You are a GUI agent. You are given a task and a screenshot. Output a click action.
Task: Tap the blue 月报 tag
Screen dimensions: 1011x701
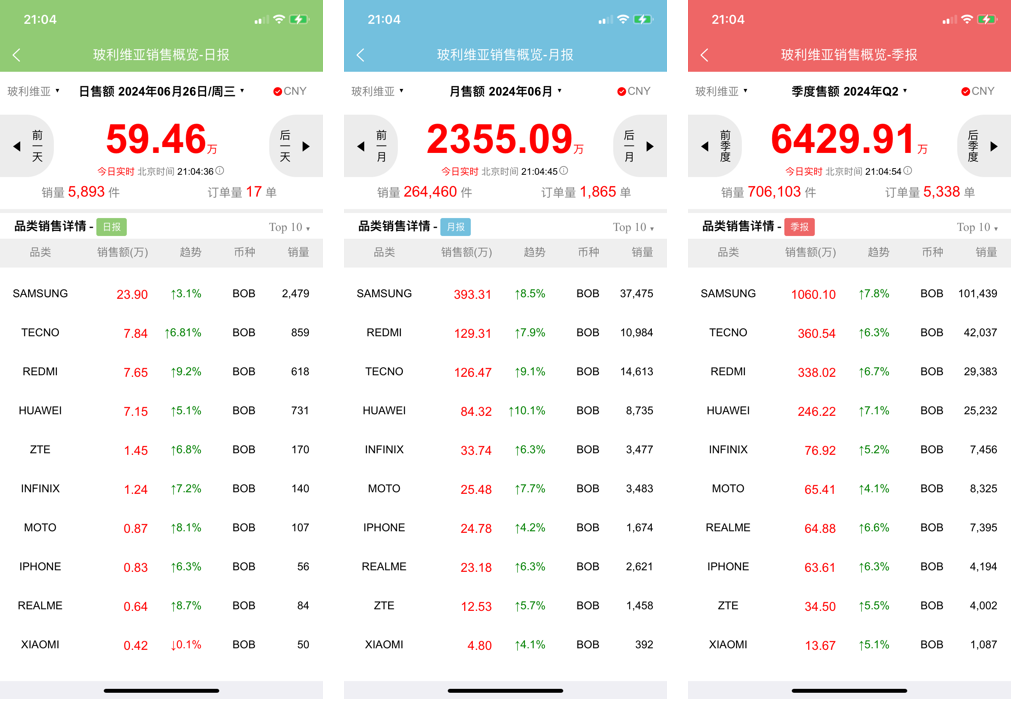coord(456,227)
